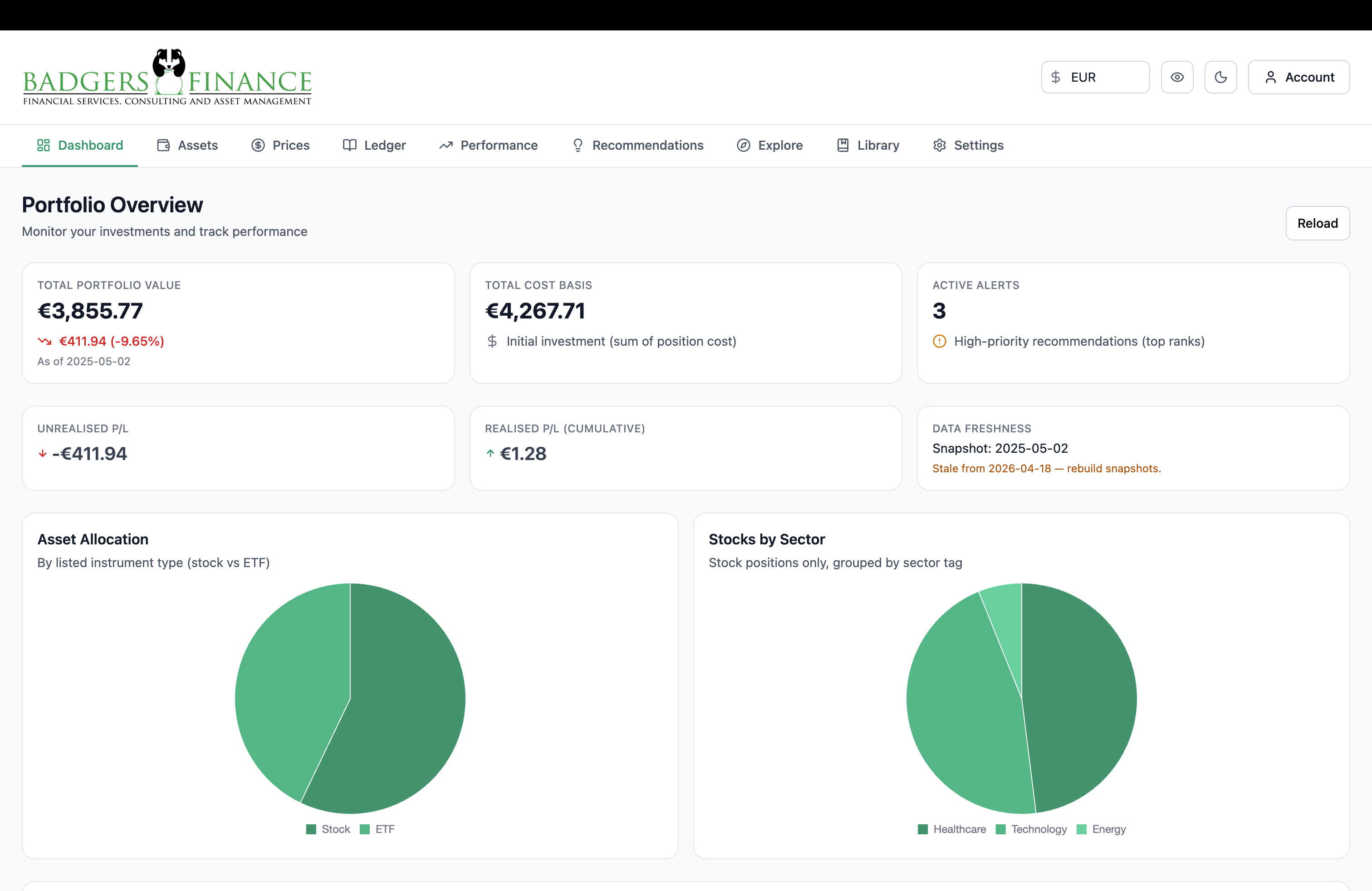
Task: Click the dollar sign currency icon
Action: point(1055,77)
